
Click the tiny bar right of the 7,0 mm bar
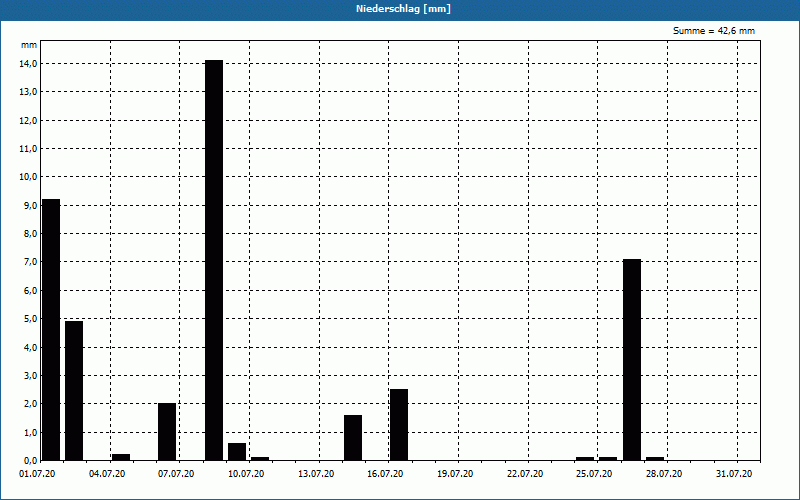pyautogui.click(x=655, y=459)
